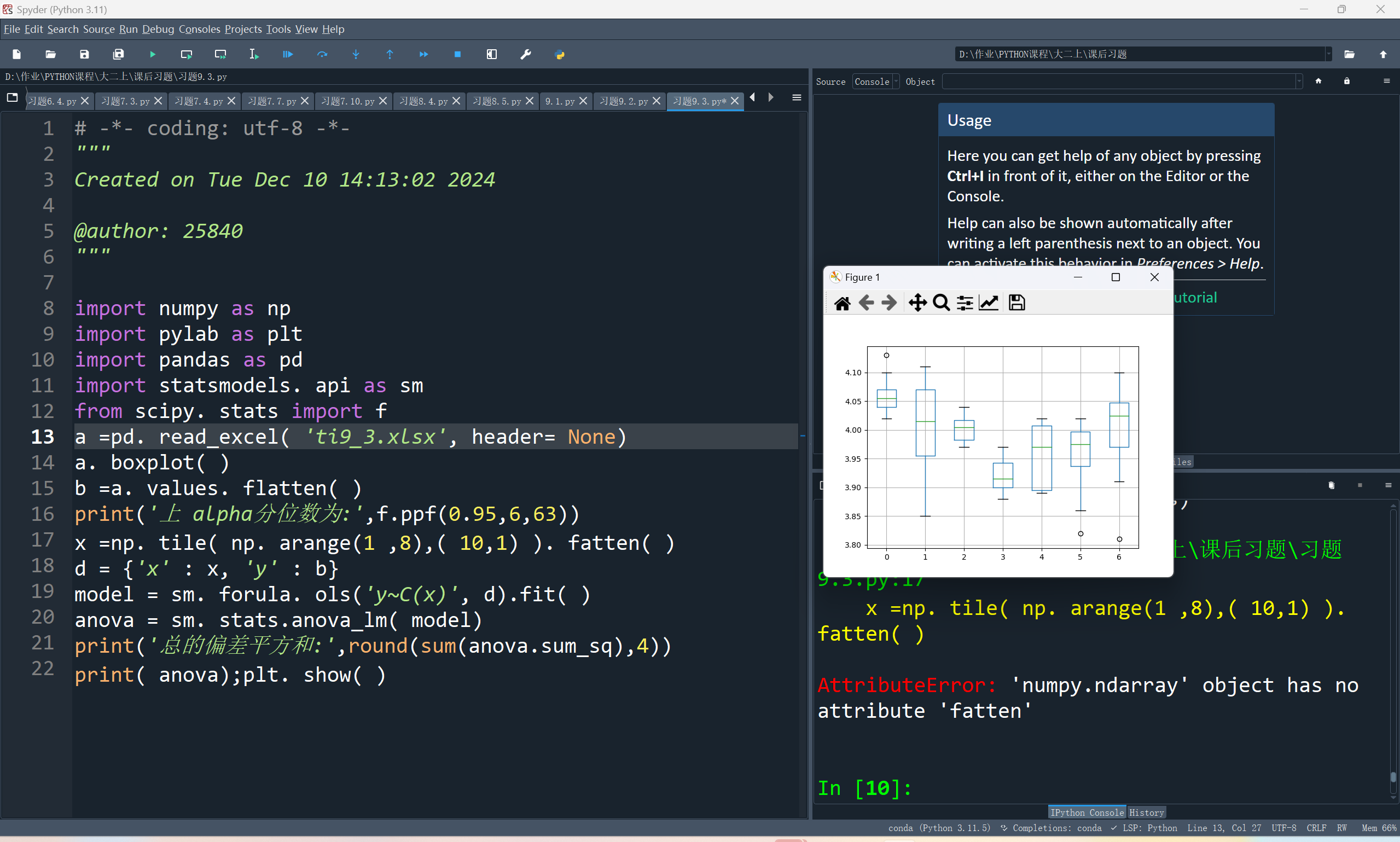The image size is (1400, 842).
Task: Switch to the 习题9.2.py tab
Action: tap(624, 101)
